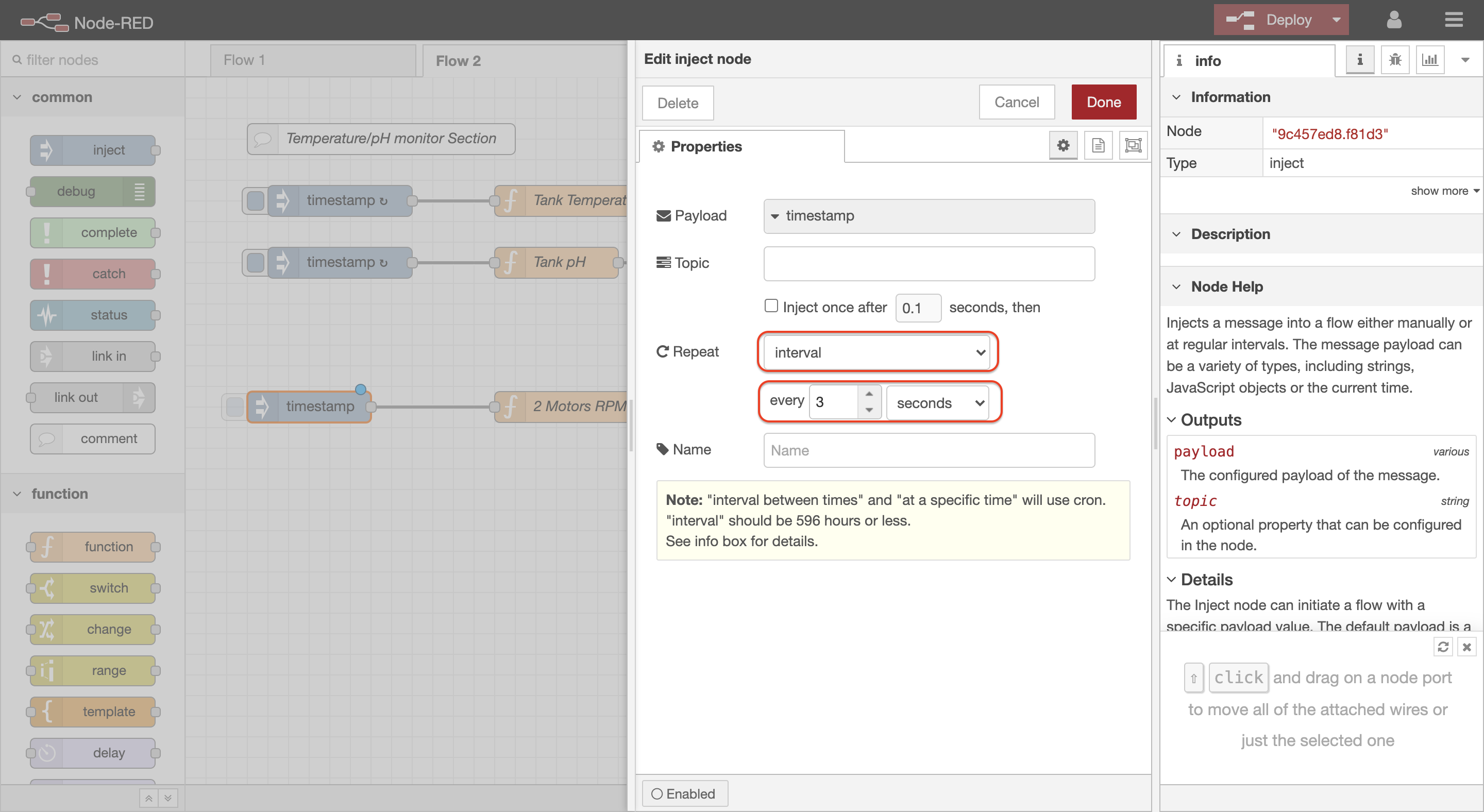Select the comment palette node
Screen dimensions: 1484x812
point(93,439)
